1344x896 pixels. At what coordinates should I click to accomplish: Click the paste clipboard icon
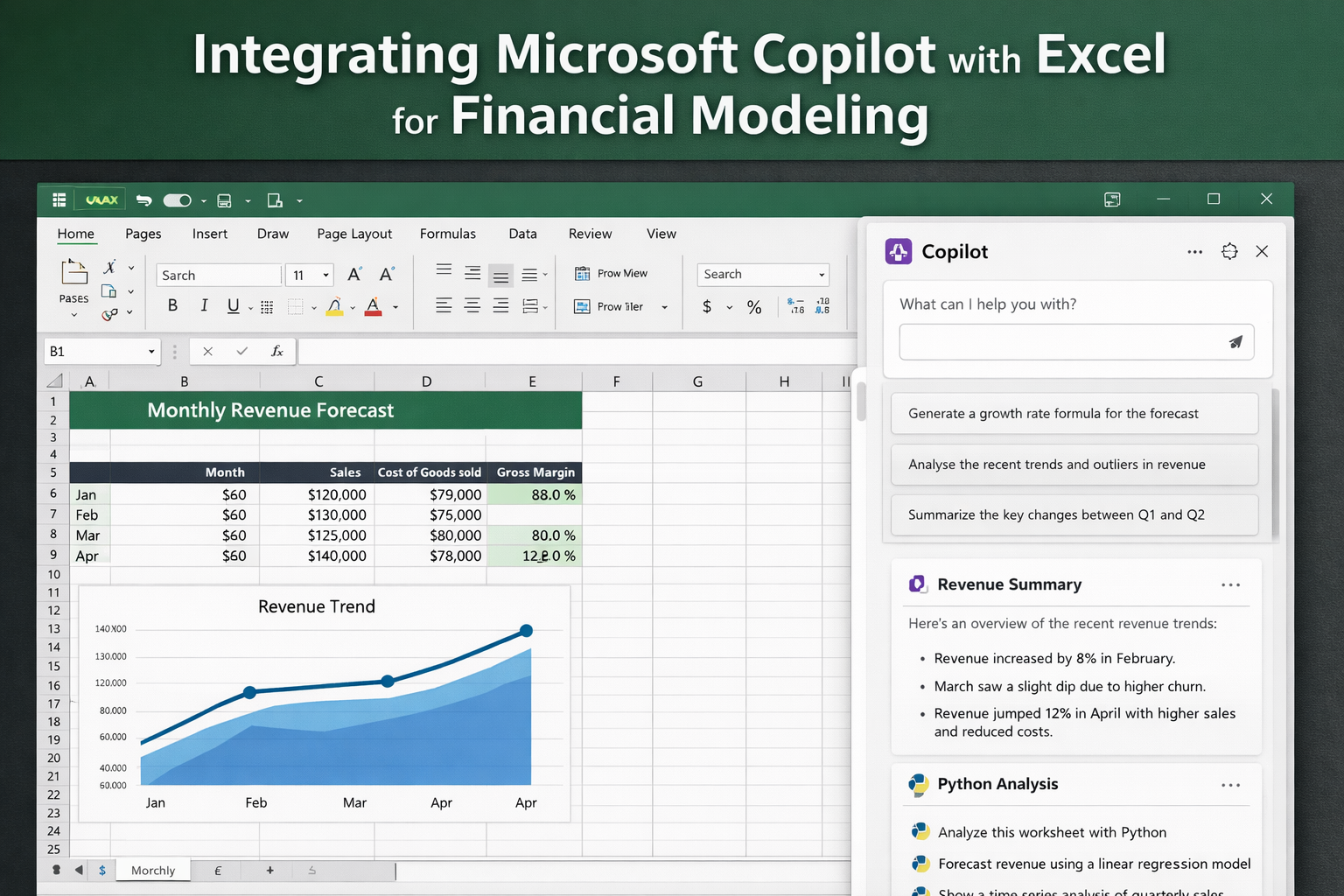click(74, 272)
